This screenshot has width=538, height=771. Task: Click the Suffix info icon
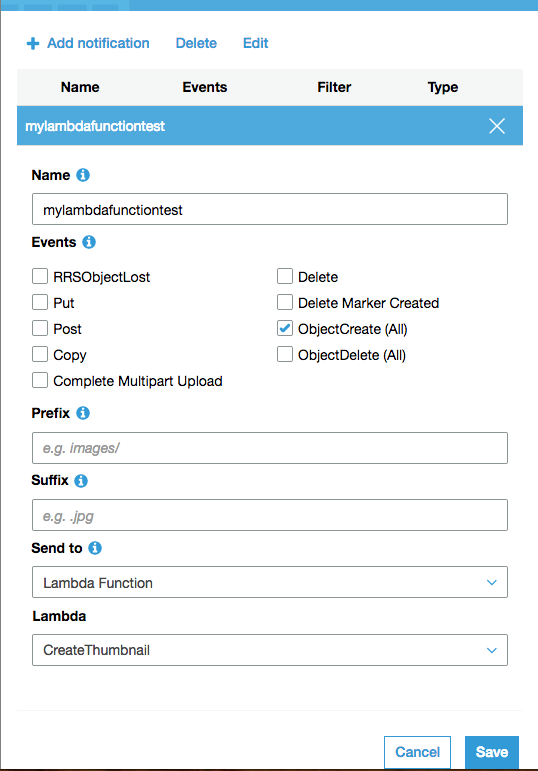pos(81,480)
